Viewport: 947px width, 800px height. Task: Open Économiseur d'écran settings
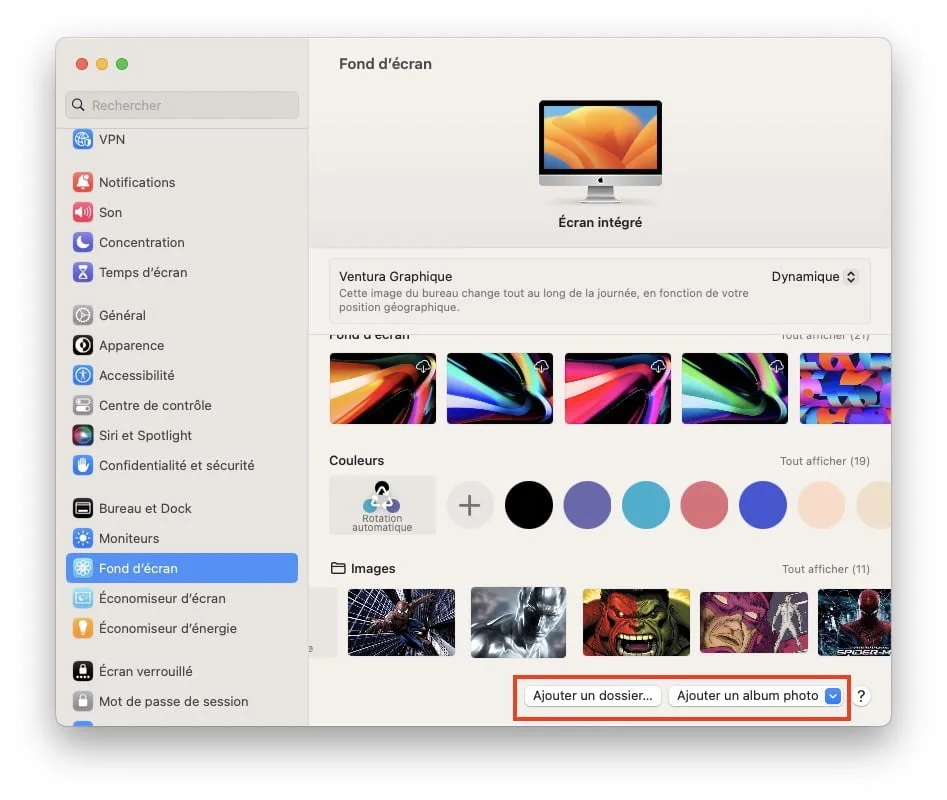[x=162, y=598]
